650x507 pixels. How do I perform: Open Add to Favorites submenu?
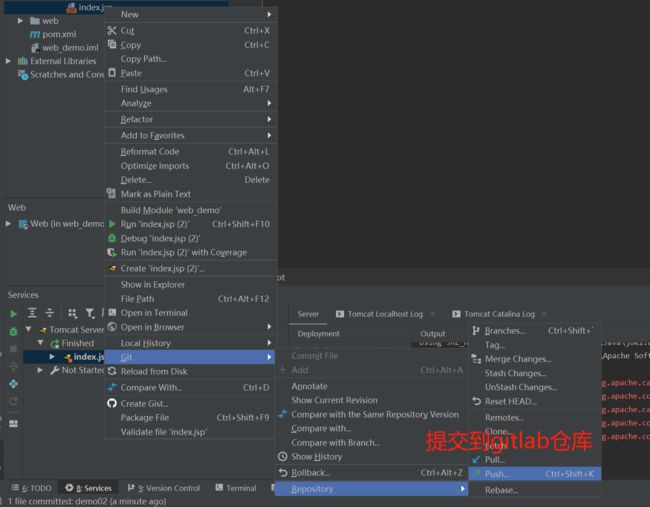point(191,135)
